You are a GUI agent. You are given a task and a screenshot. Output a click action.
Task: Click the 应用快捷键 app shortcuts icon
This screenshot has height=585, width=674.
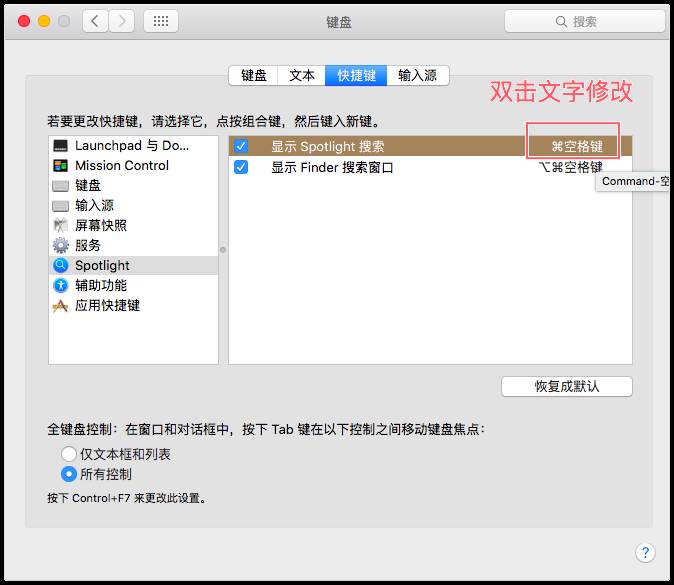click(61, 306)
